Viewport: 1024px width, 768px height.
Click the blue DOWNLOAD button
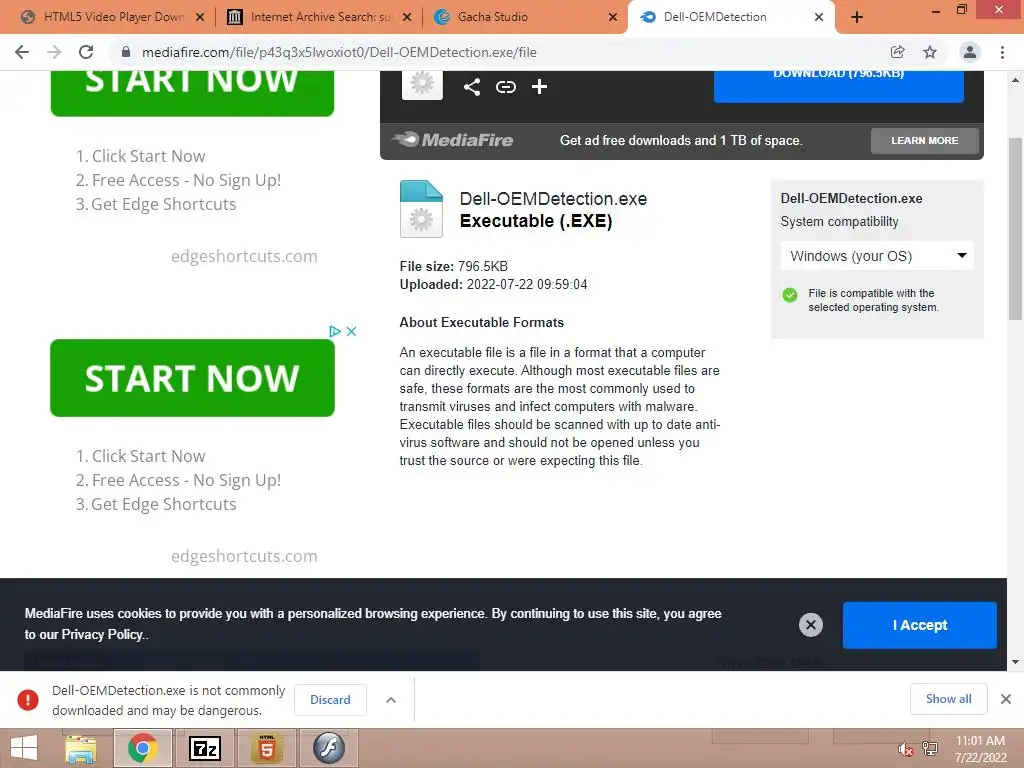point(839,86)
